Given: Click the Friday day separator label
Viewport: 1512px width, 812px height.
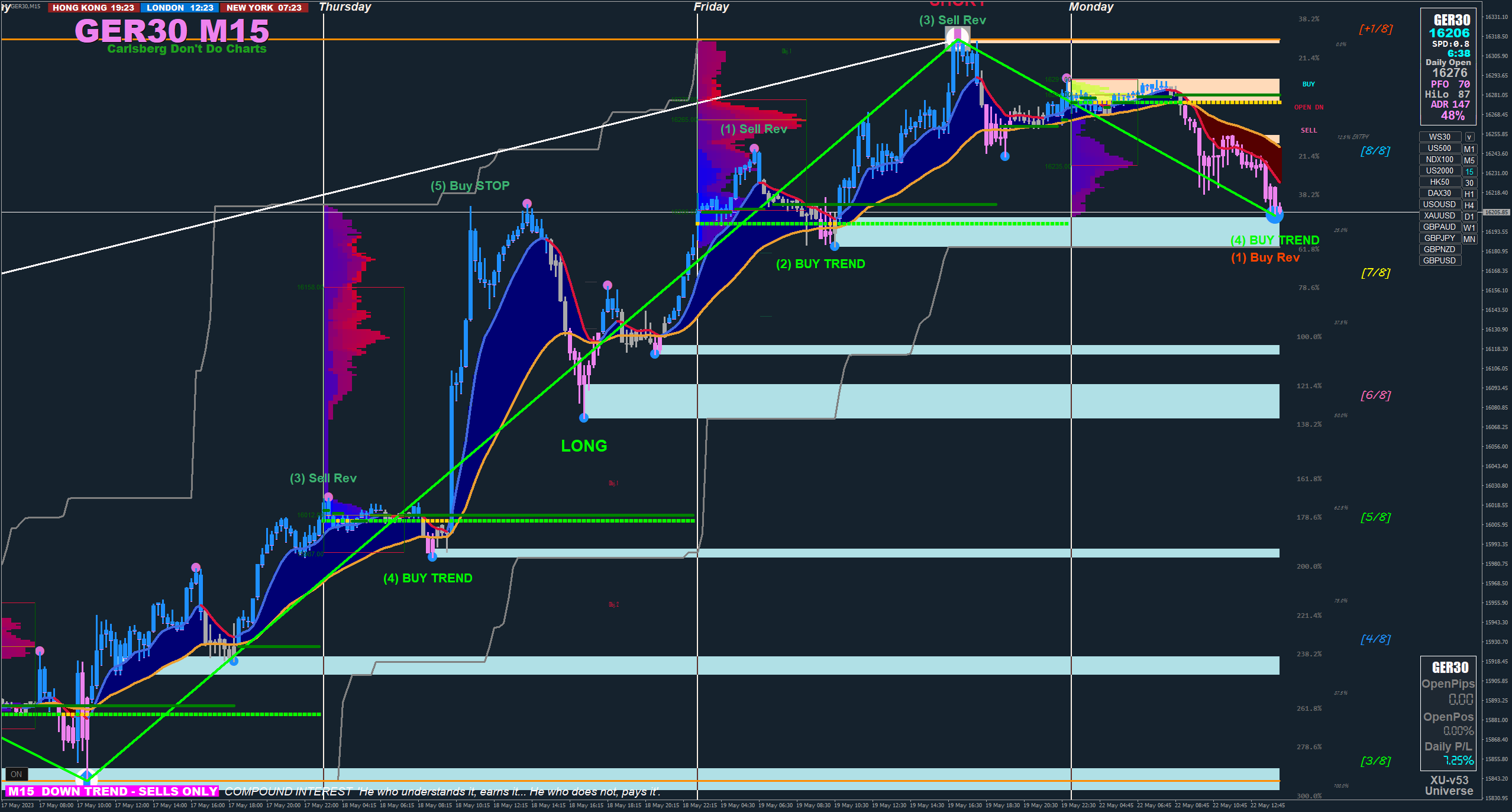Looking at the screenshot, I should pyautogui.click(x=711, y=7).
